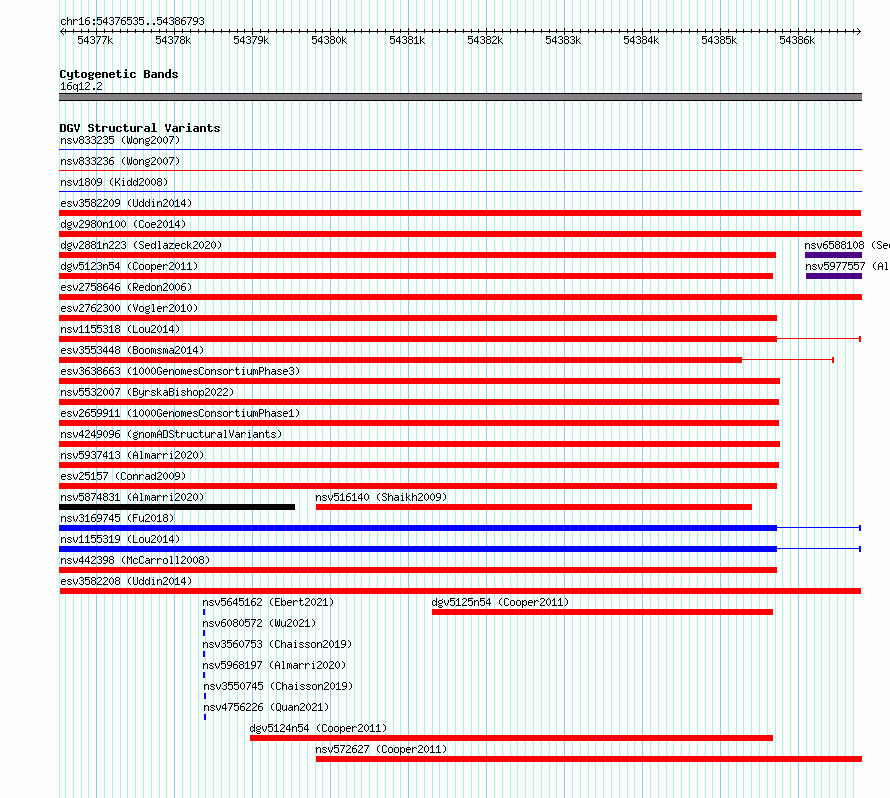
Task: Click the nsv442398 (McCarroll2008) label
Action: pyautogui.click(x=135, y=560)
